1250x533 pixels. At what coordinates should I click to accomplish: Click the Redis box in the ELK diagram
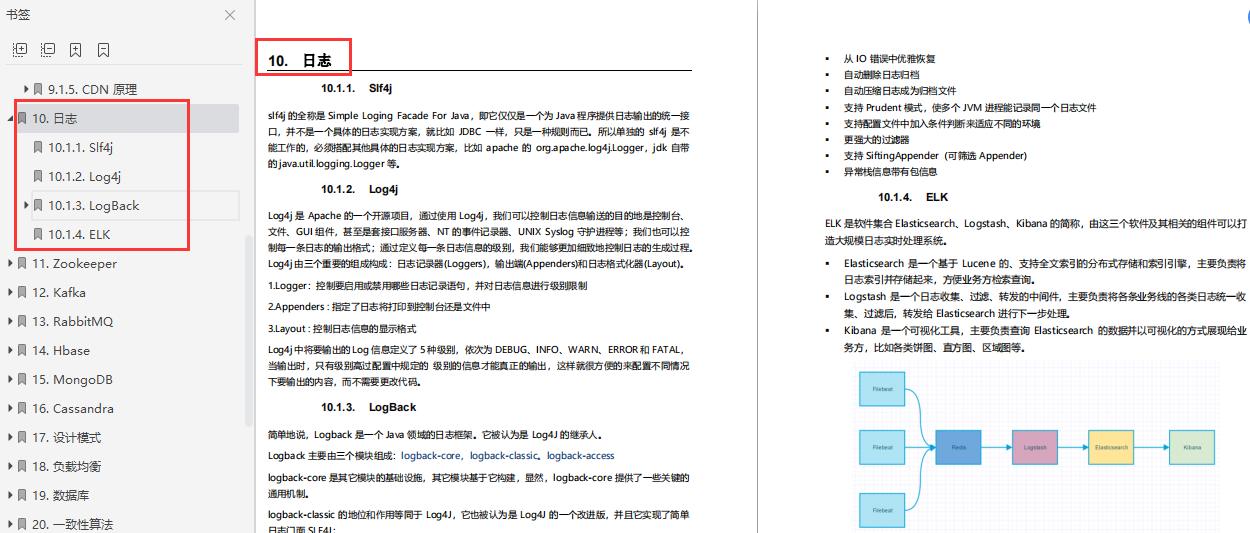tap(958, 446)
